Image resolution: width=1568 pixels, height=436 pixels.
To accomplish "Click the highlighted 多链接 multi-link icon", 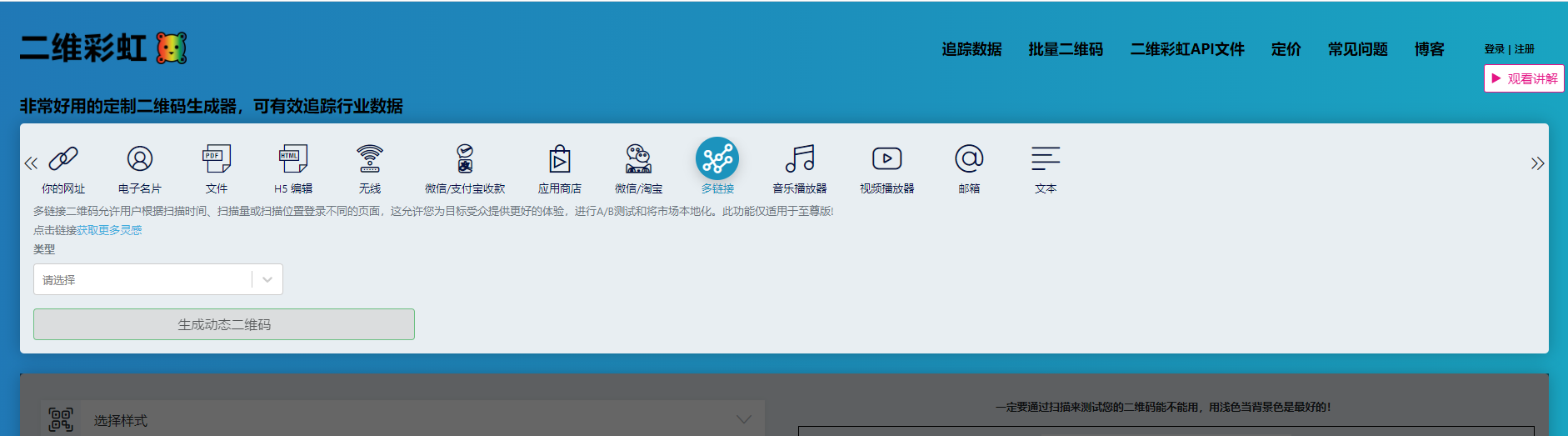I will 717,158.
